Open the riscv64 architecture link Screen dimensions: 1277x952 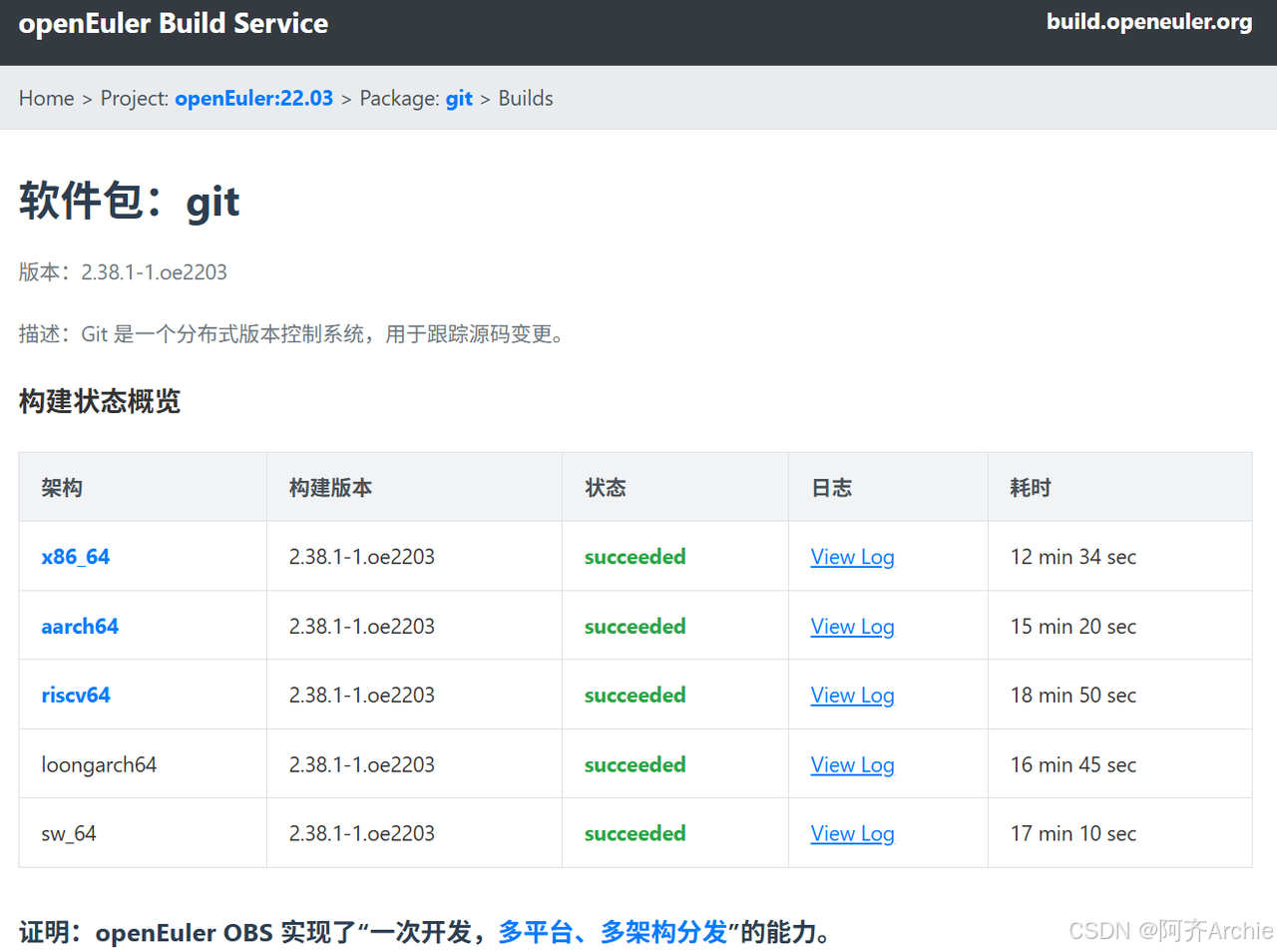click(76, 696)
